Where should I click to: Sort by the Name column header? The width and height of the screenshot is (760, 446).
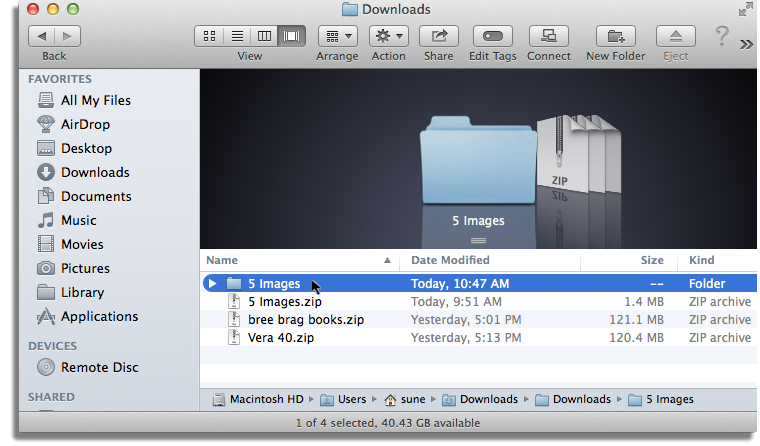point(299,260)
